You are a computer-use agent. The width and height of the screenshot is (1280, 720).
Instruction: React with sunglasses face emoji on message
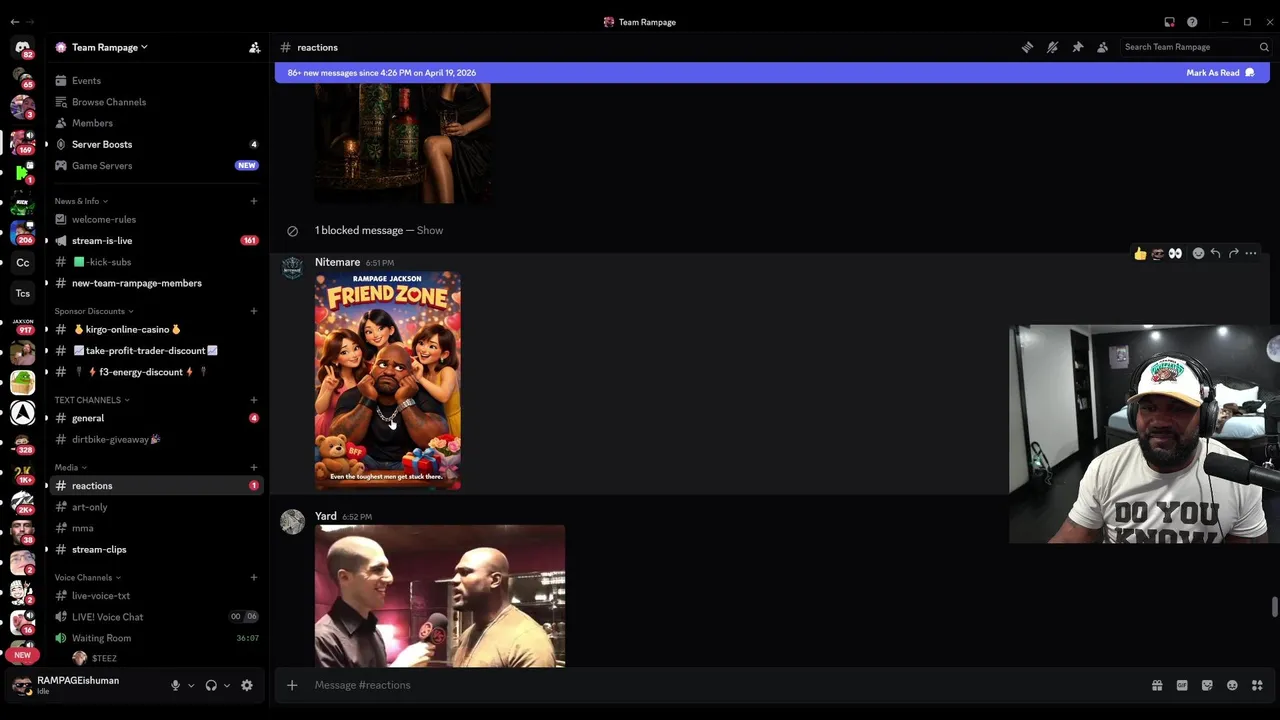pos(1158,254)
